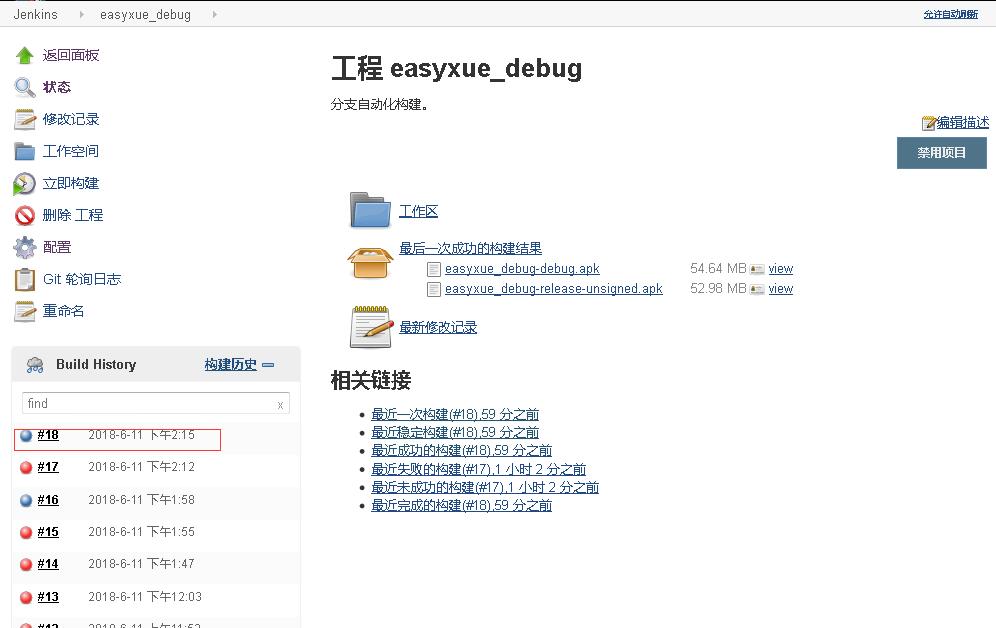Click fingerprint icon next to 54.64 MB
This screenshot has width=996, height=628.
(757, 269)
